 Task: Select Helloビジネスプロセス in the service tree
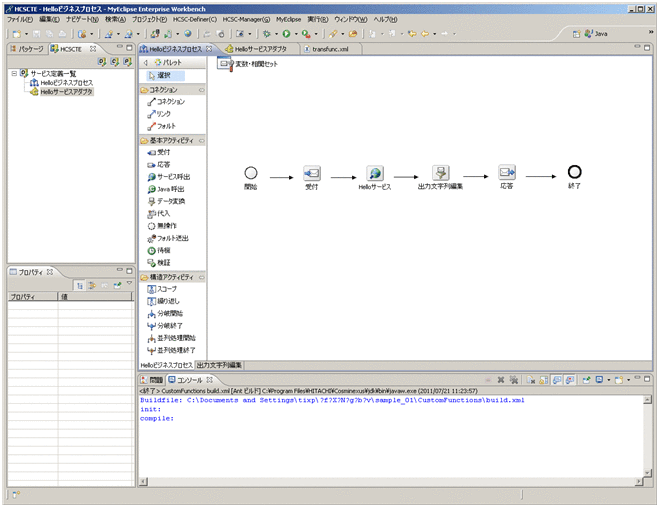pos(67,82)
